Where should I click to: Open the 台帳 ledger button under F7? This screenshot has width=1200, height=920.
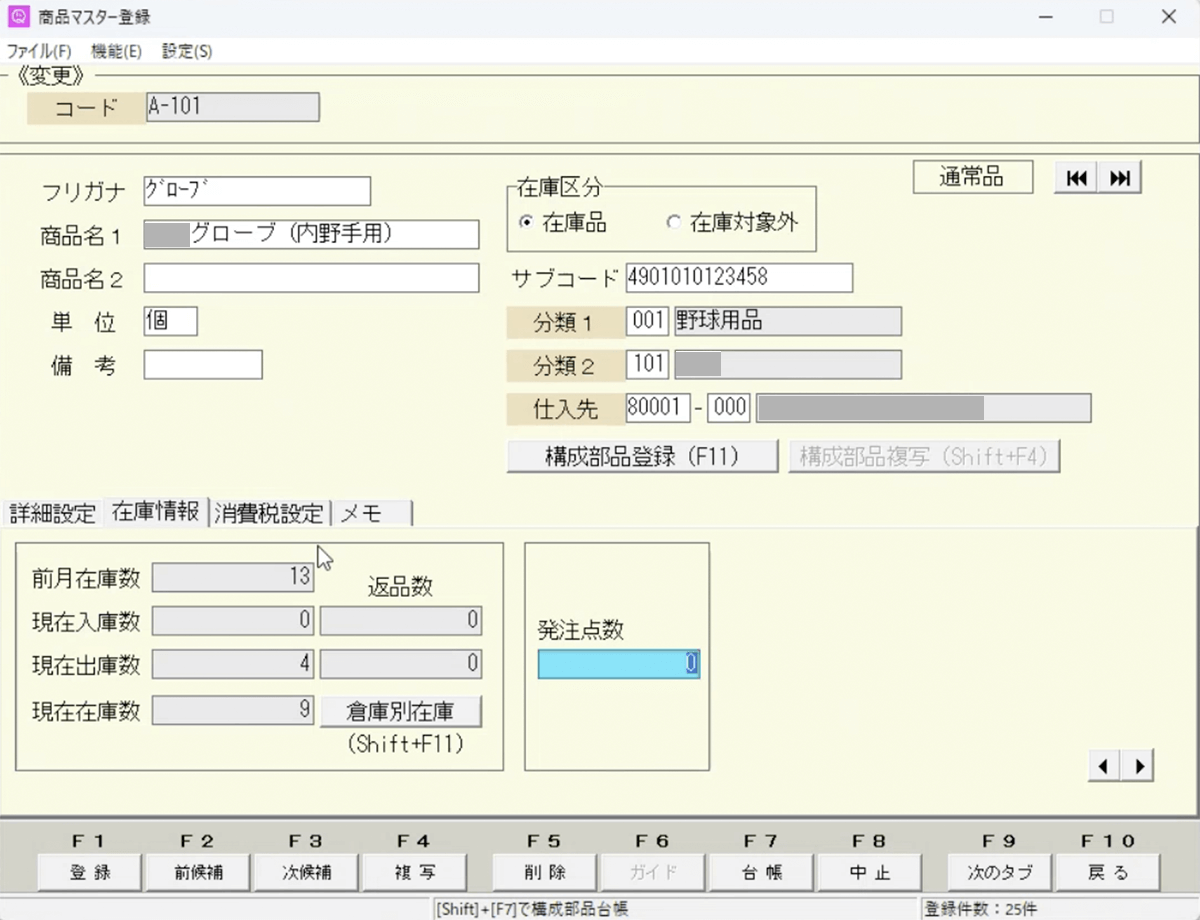pos(761,872)
